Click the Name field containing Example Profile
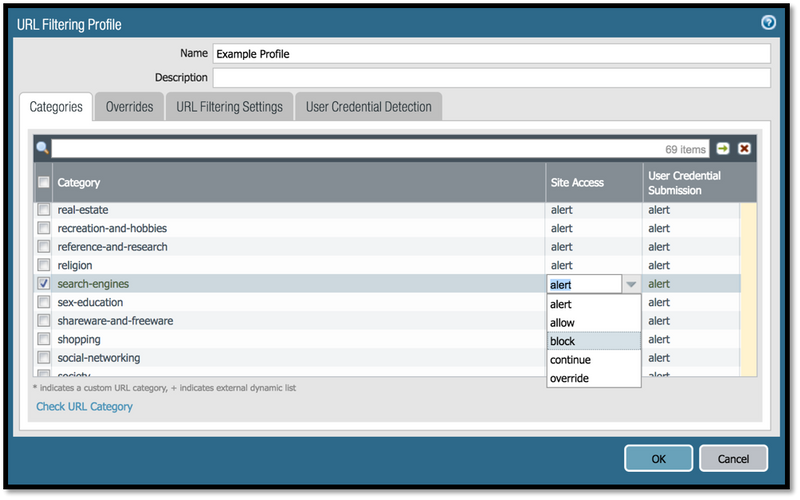Screen dimensions: 800x500 point(491,54)
